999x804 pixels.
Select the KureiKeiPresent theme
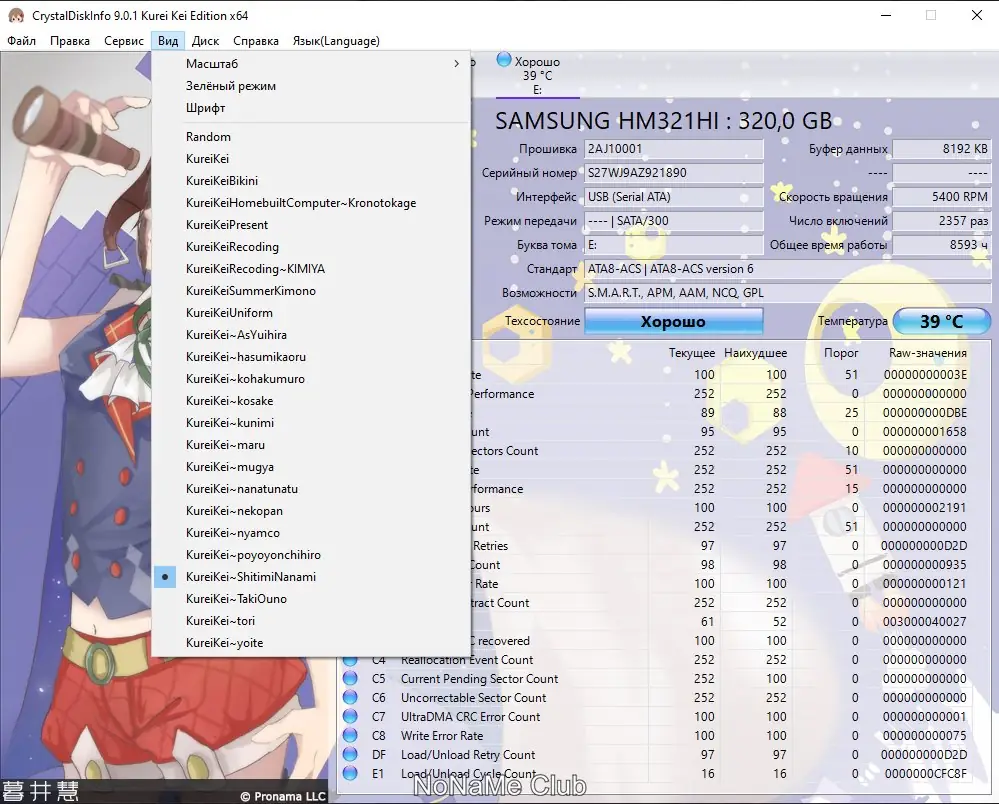(x=311, y=225)
